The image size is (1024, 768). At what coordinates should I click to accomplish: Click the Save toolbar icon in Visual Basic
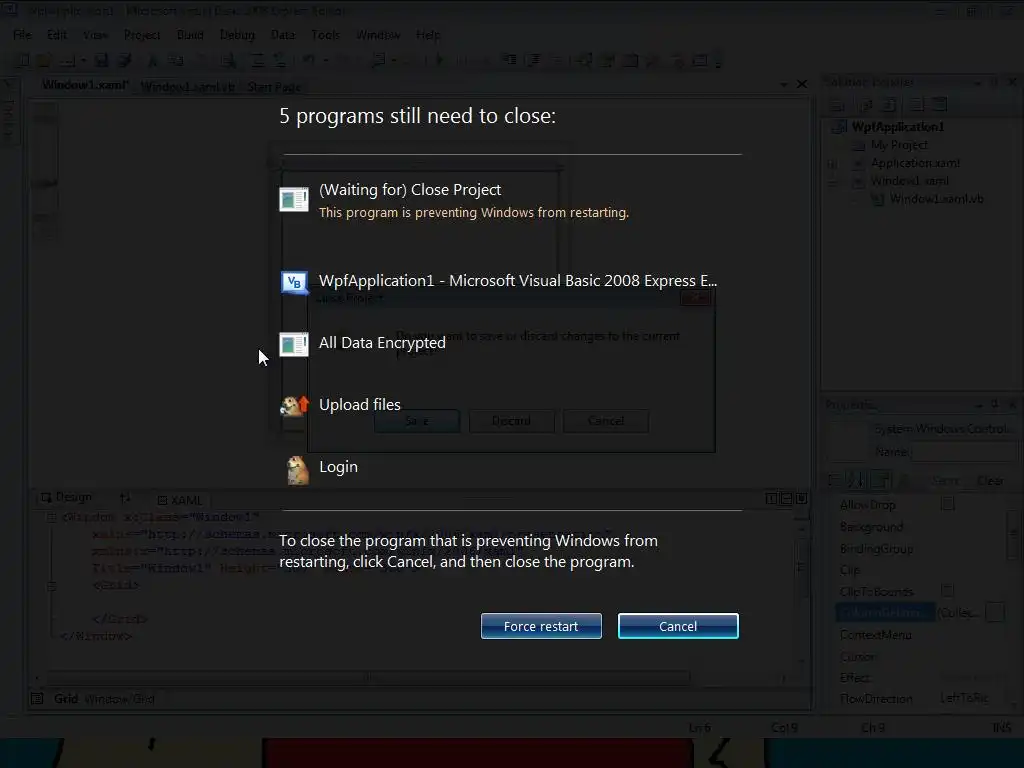(101, 61)
